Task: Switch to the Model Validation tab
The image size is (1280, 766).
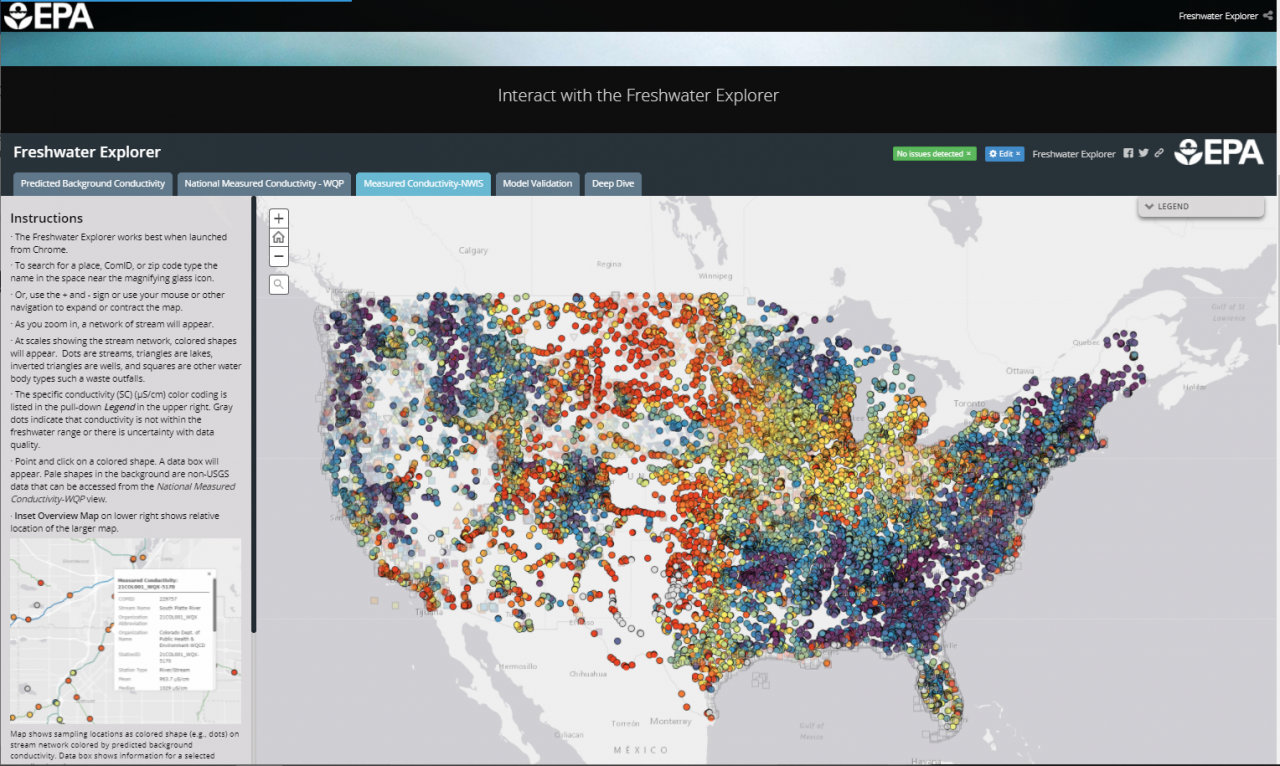Action: point(537,183)
